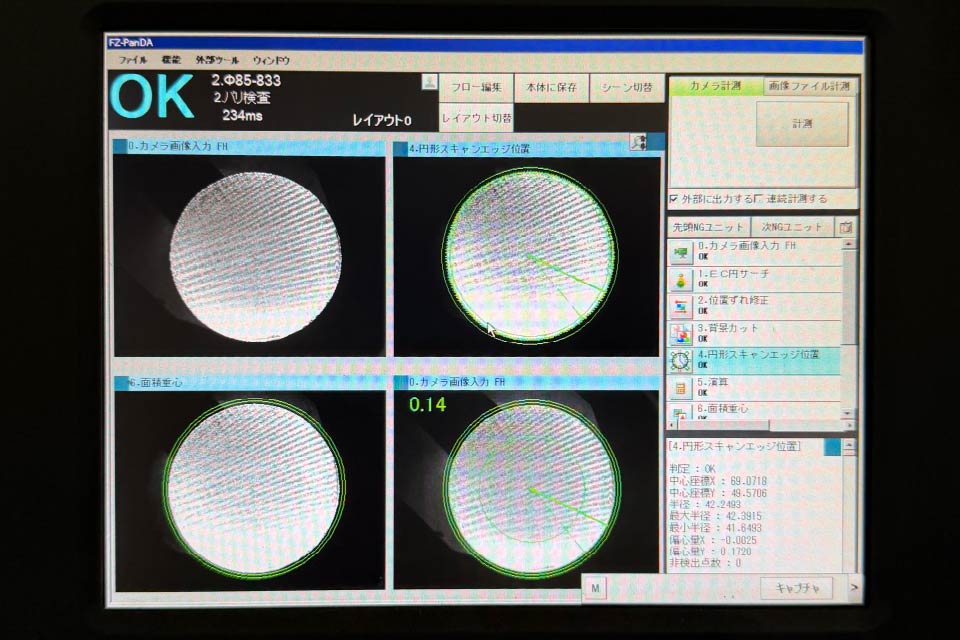Screen dimensions: 960x640
Task: Select the EC circle search unit icon
Action: 682,279
